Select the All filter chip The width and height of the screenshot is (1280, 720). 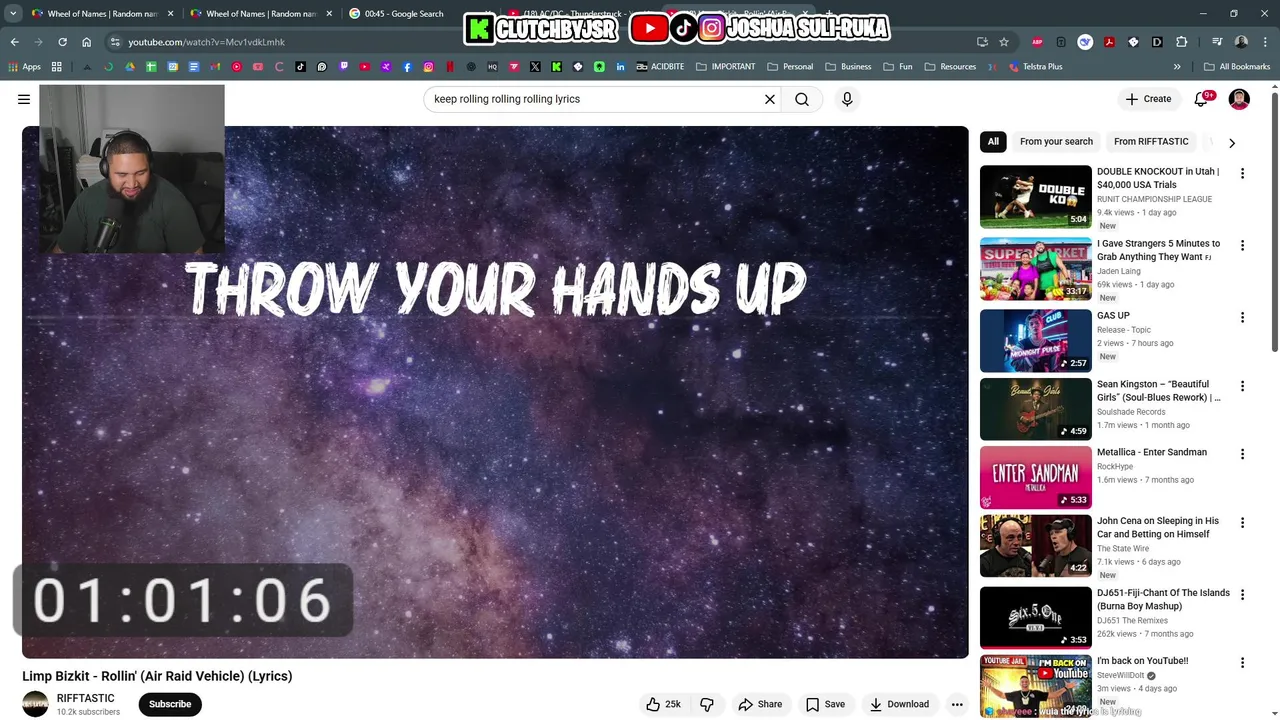(x=993, y=142)
